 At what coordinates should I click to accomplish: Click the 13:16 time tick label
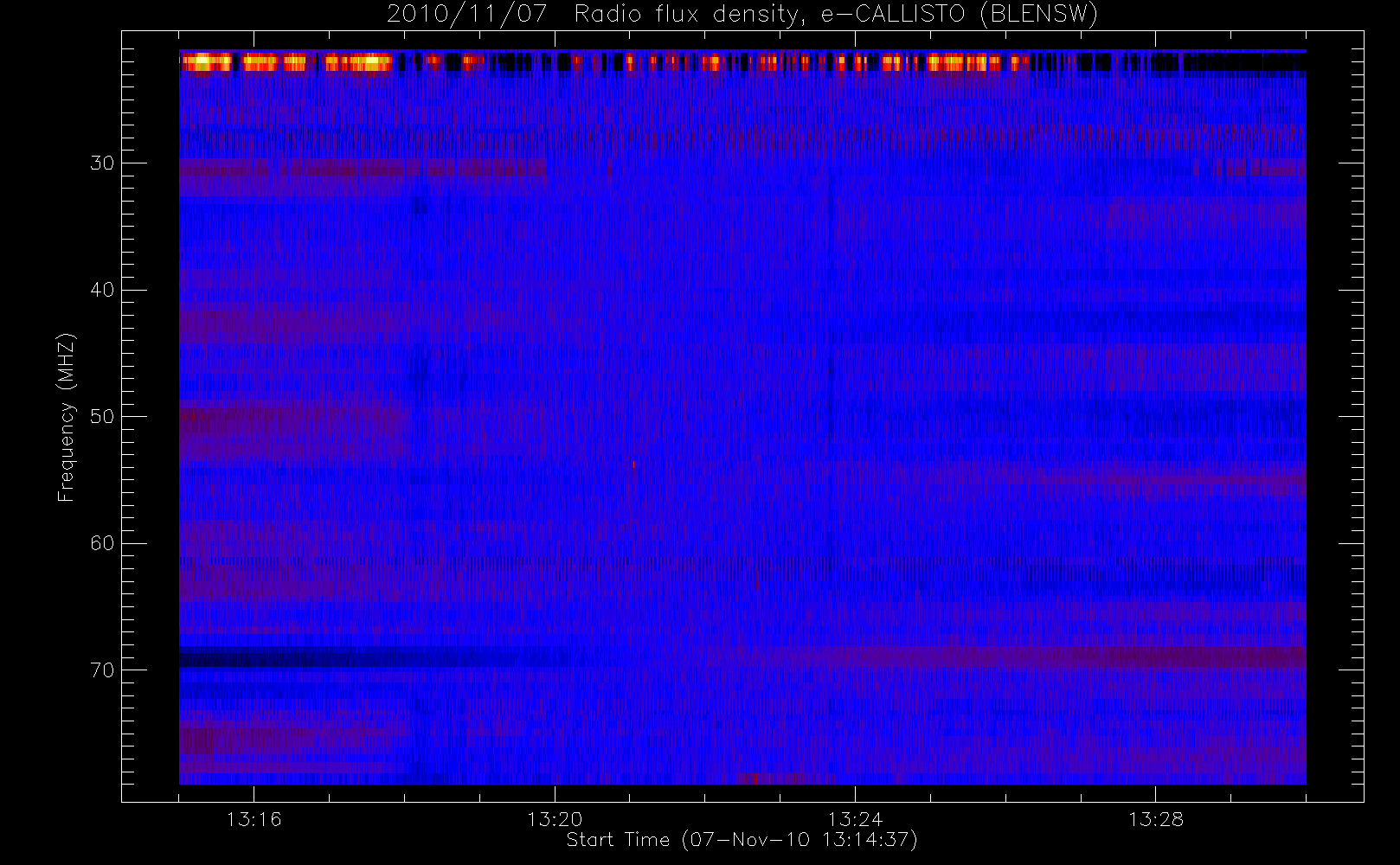pos(254,819)
